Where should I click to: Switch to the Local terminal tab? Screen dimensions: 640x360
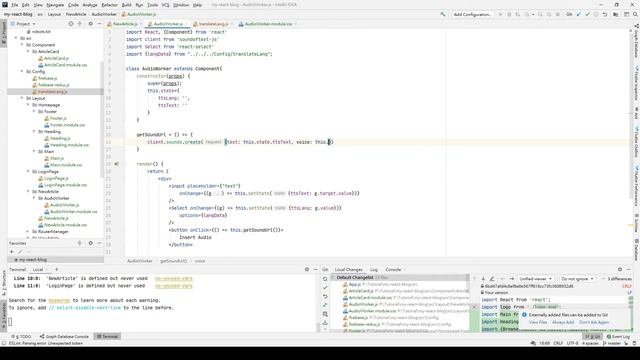[38, 269]
